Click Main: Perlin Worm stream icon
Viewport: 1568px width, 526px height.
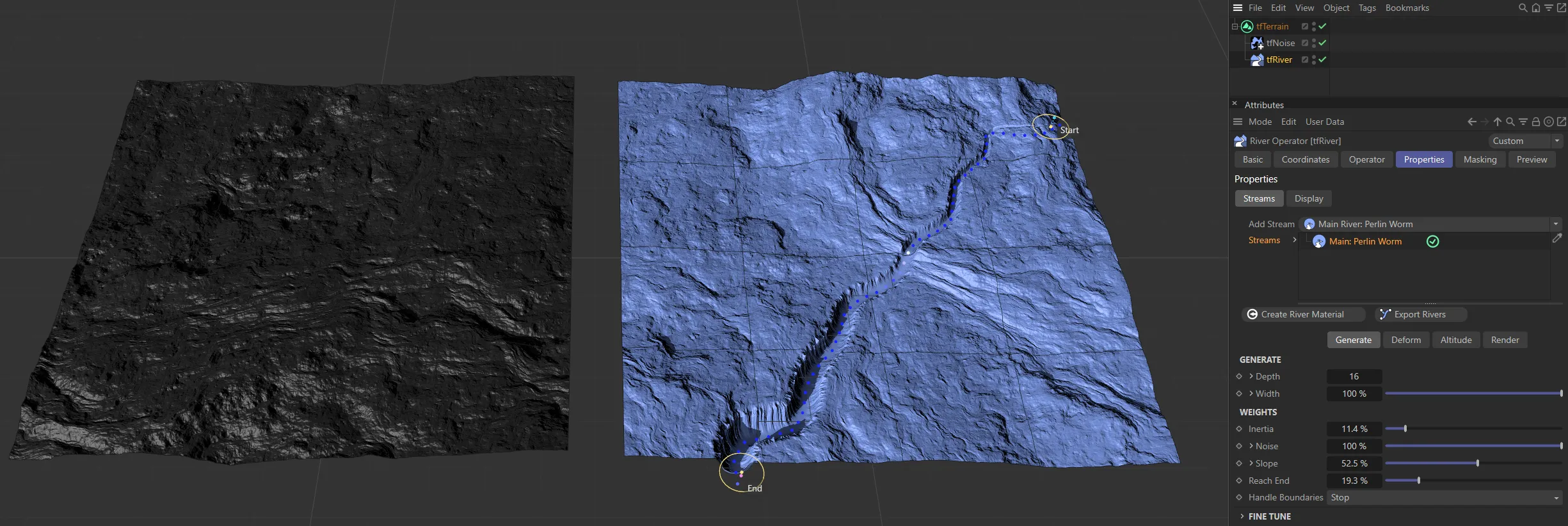[1319, 241]
